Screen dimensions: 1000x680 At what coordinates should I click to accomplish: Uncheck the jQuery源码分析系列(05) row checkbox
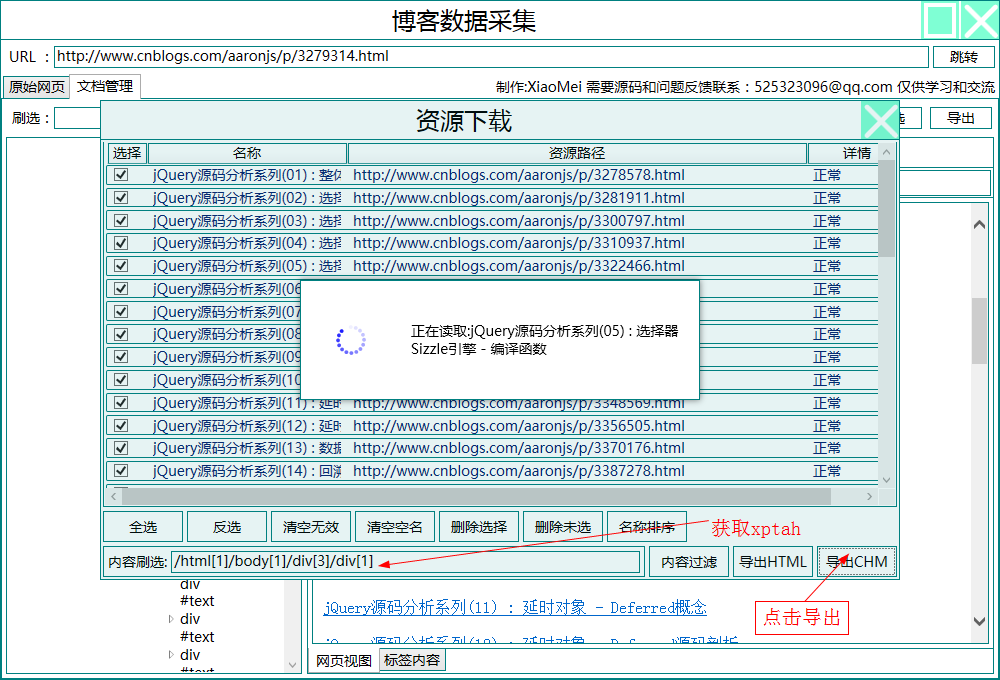tap(121, 266)
